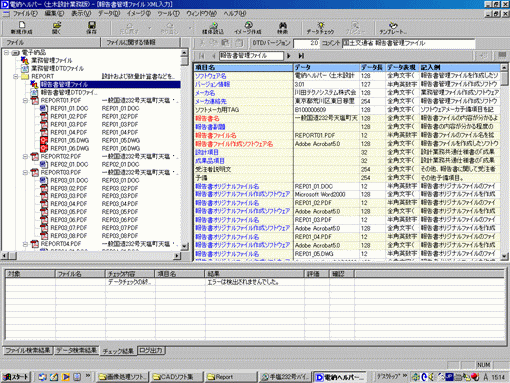Open the テンプレート toolbar icon
This screenshot has height=383, width=510.
click(x=393, y=28)
